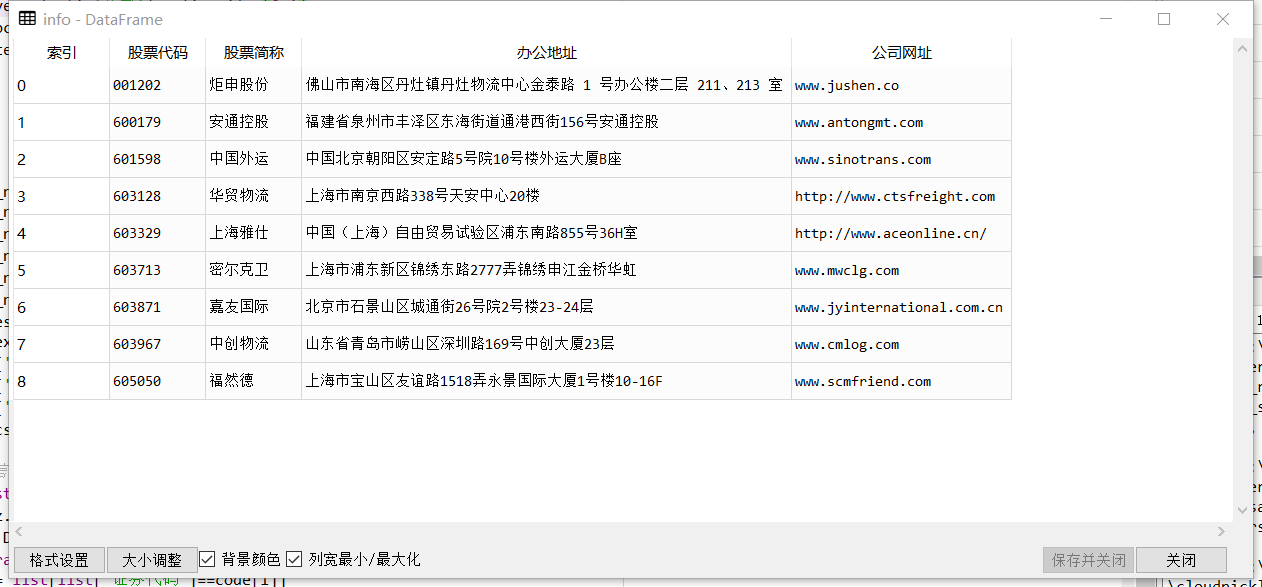1262x587 pixels.
Task: Select the www.mwclg.com cell
Action: (902, 271)
